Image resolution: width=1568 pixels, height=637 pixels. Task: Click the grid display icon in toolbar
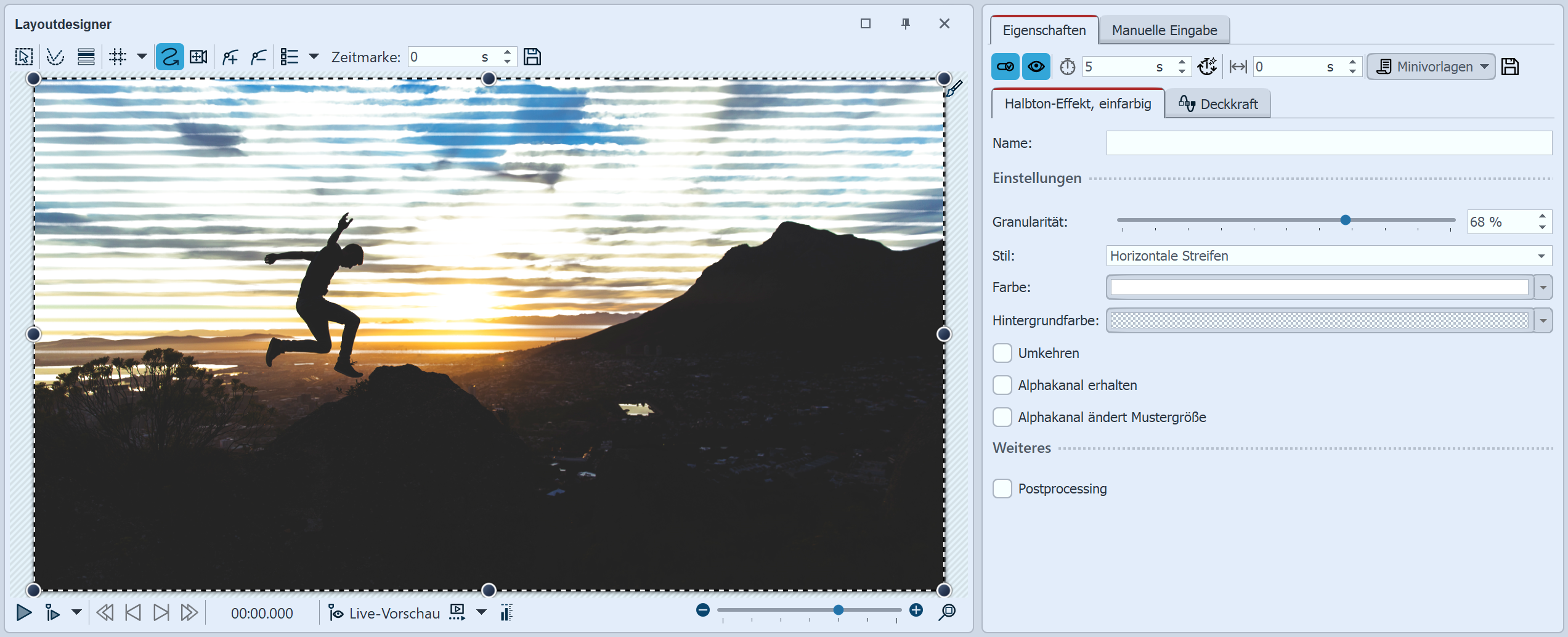point(118,57)
